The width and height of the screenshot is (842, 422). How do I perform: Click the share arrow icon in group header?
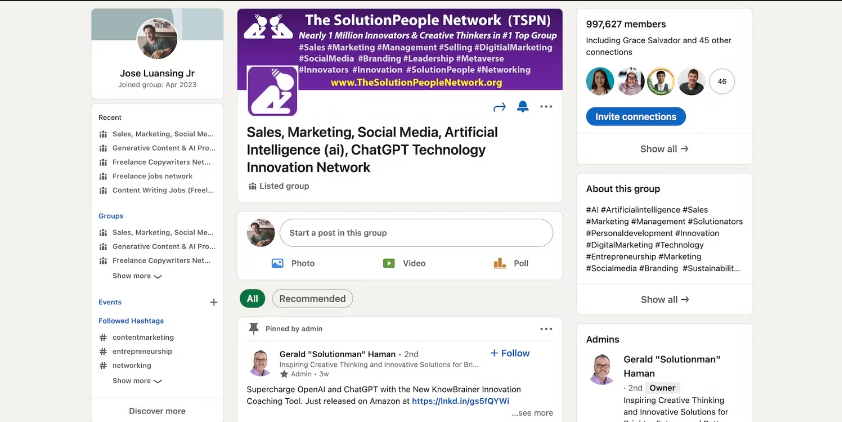tap(500, 107)
